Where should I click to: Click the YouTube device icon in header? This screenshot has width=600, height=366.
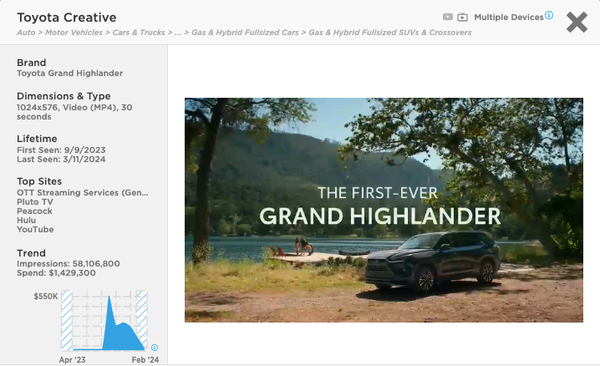(447, 17)
